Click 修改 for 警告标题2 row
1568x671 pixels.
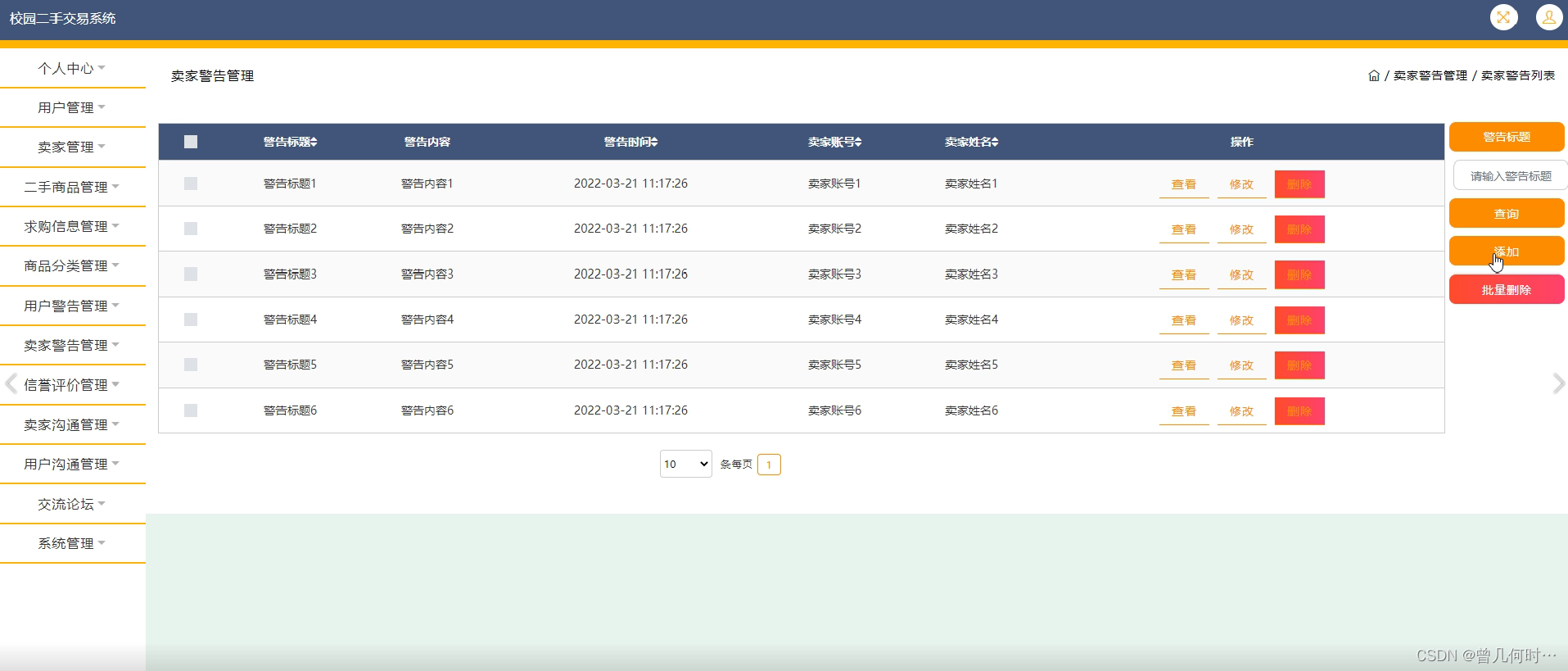coord(1241,229)
